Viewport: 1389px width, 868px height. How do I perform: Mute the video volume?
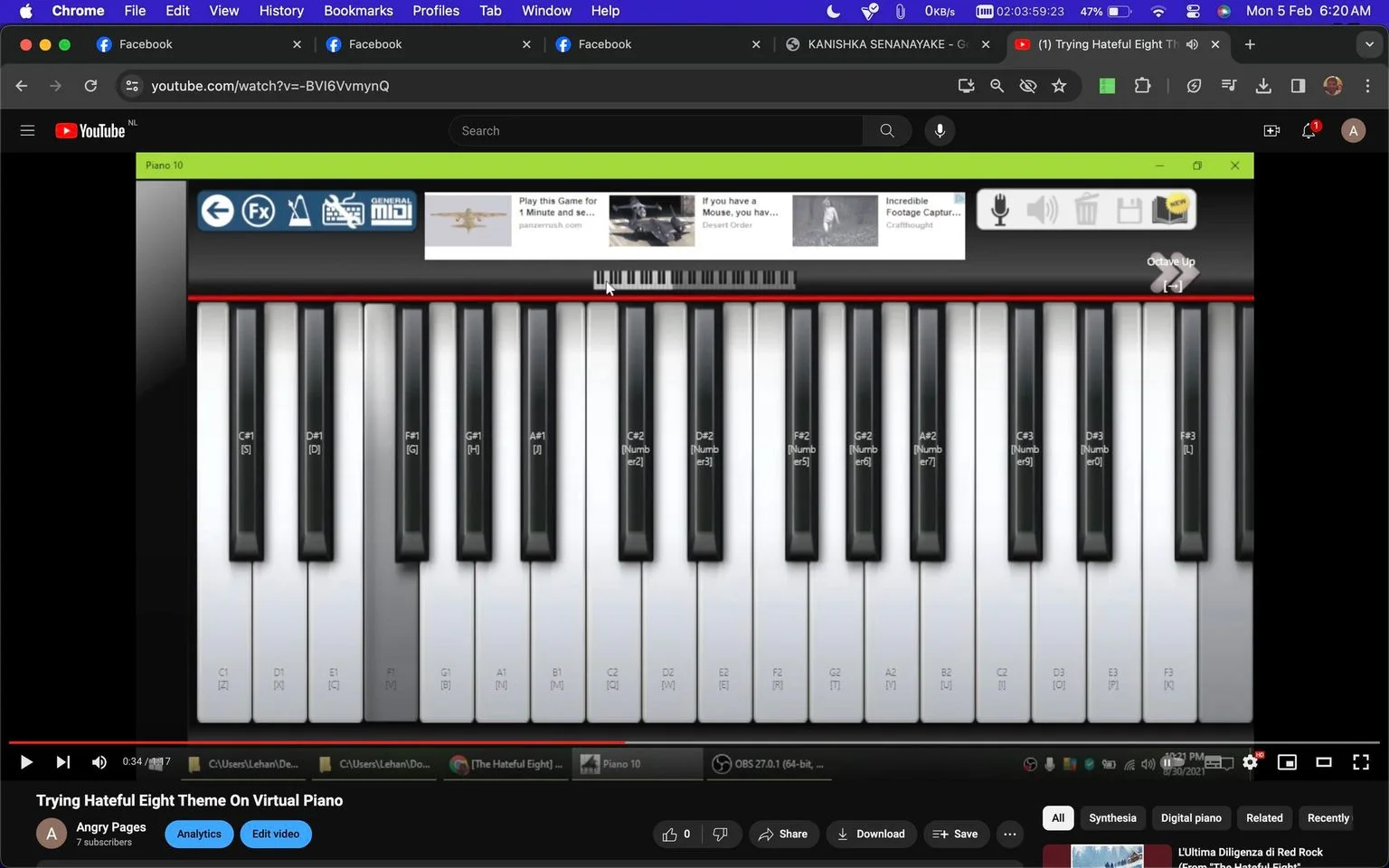tap(99, 762)
